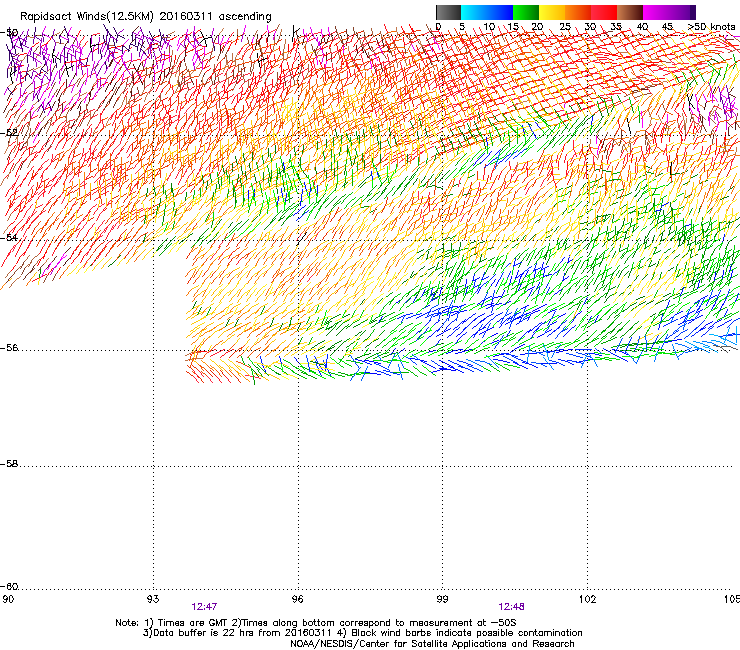
Task: Click the brown 35-40 knots legend swatch
Action: click(x=630, y=12)
